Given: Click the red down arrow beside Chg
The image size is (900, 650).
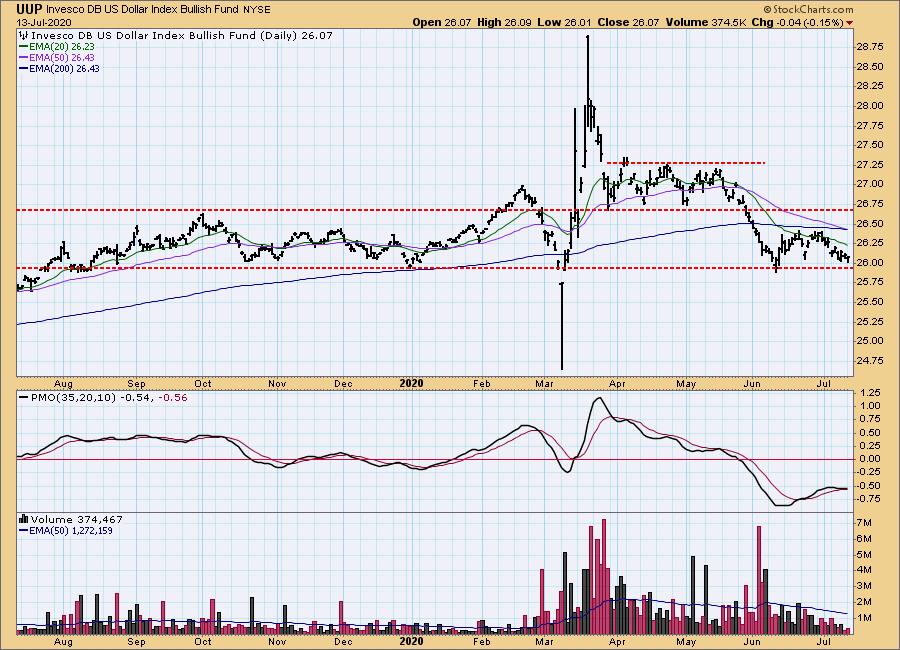Looking at the screenshot, I should (849, 23).
